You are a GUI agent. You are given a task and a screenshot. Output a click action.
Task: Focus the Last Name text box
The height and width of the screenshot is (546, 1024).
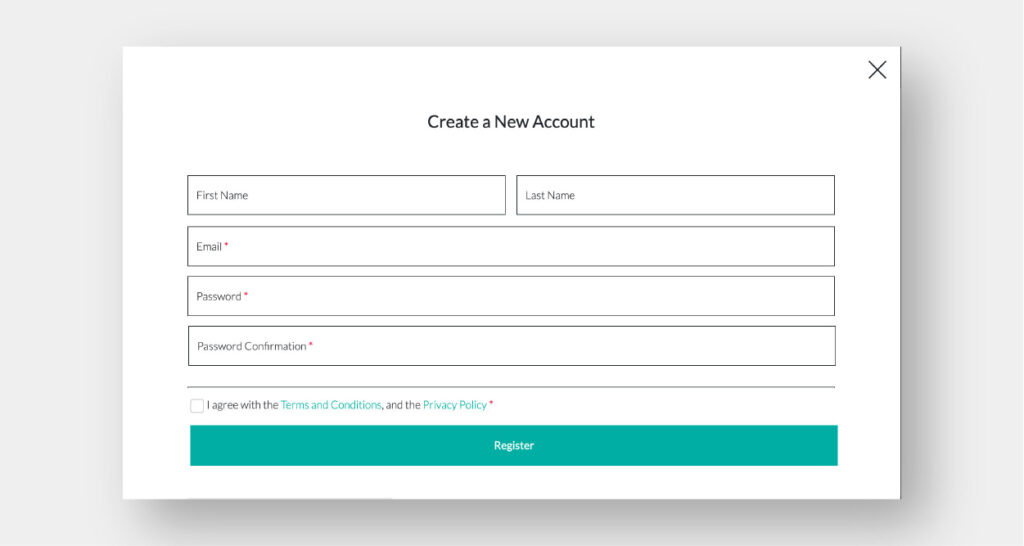700,195
